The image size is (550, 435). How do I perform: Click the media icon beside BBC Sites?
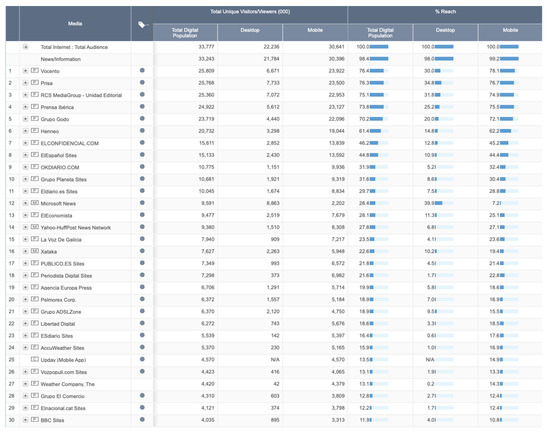(x=35, y=420)
